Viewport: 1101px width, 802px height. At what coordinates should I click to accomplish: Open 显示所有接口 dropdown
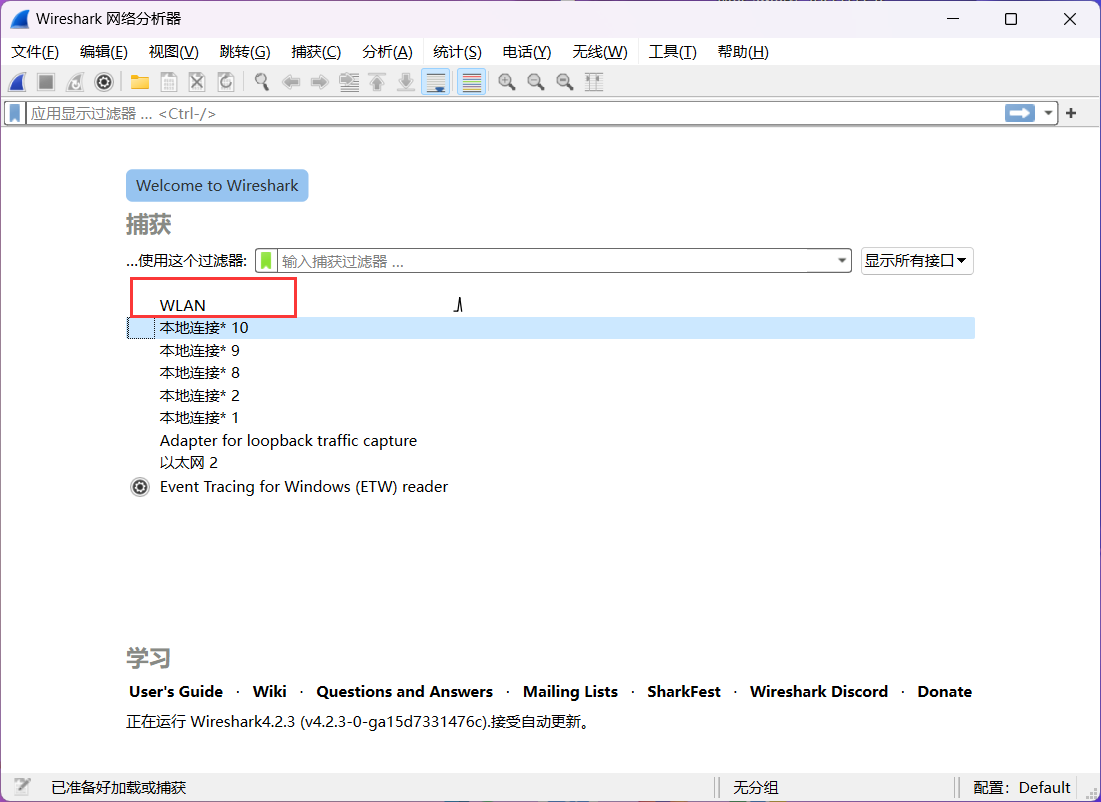[917, 261]
